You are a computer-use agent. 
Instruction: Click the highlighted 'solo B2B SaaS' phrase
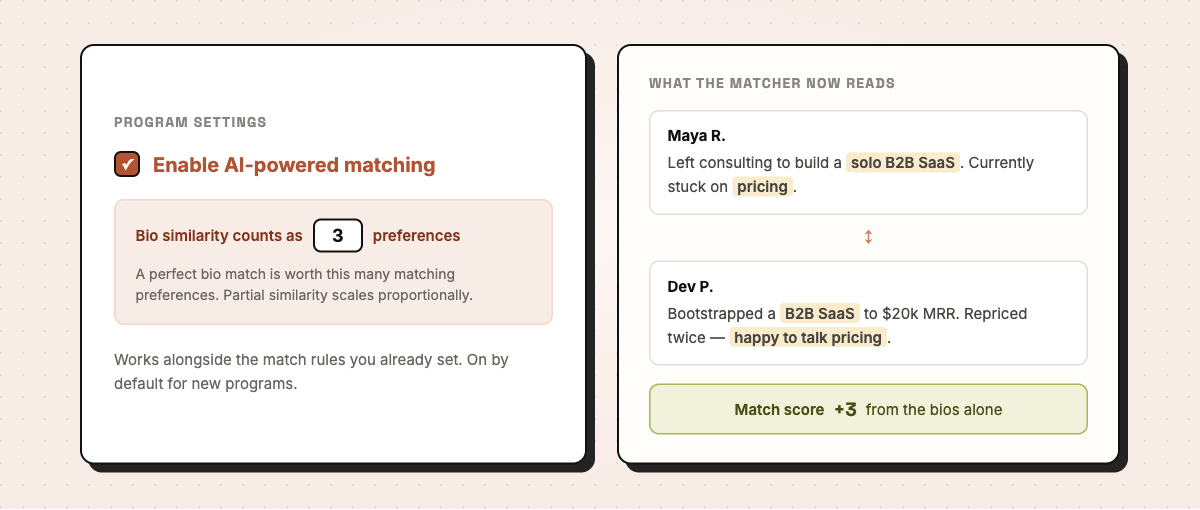point(904,162)
